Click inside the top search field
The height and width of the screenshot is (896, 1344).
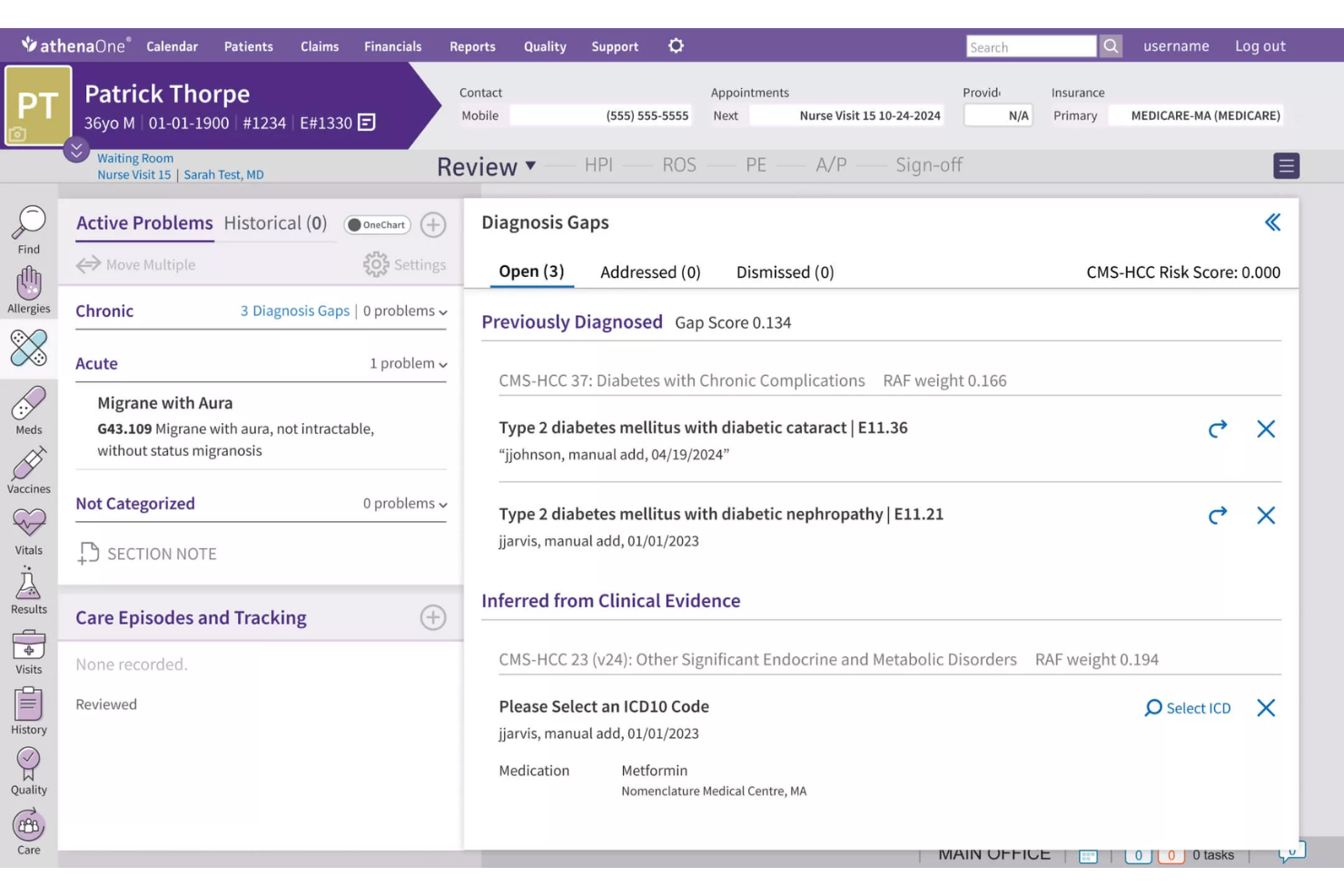click(1031, 46)
